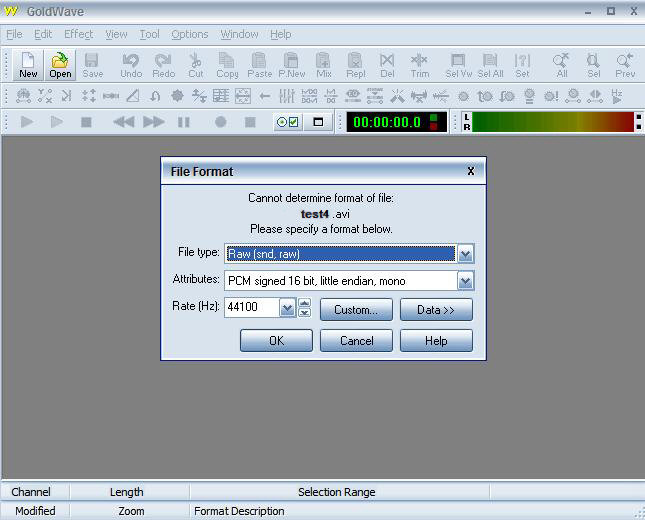This screenshot has height=520, width=645.
Task: Open the Tool menu
Action: 149,34
